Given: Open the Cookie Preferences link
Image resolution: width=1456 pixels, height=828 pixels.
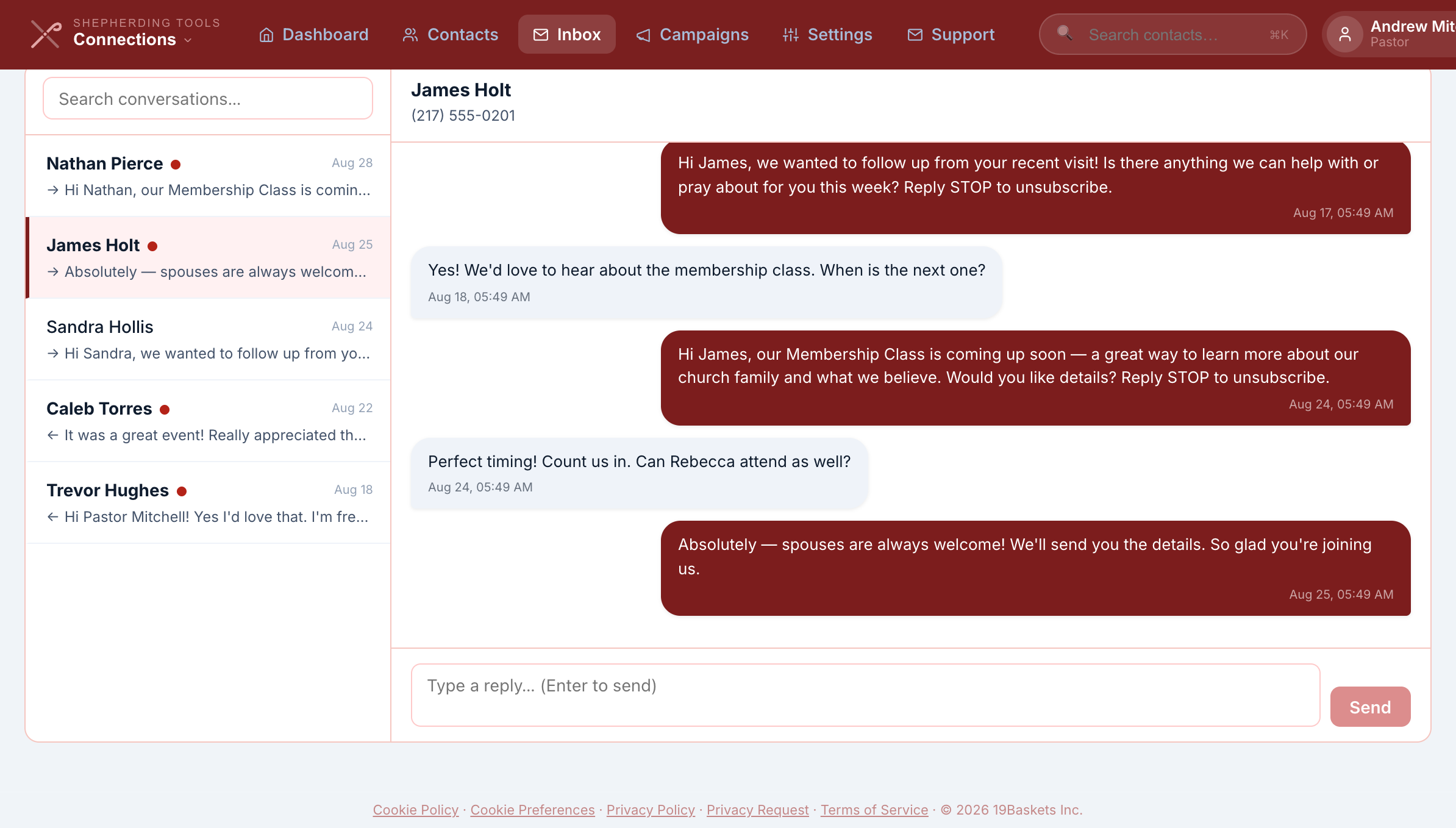Looking at the screenshot, I should pyautogui.click(x=532, y=810).
